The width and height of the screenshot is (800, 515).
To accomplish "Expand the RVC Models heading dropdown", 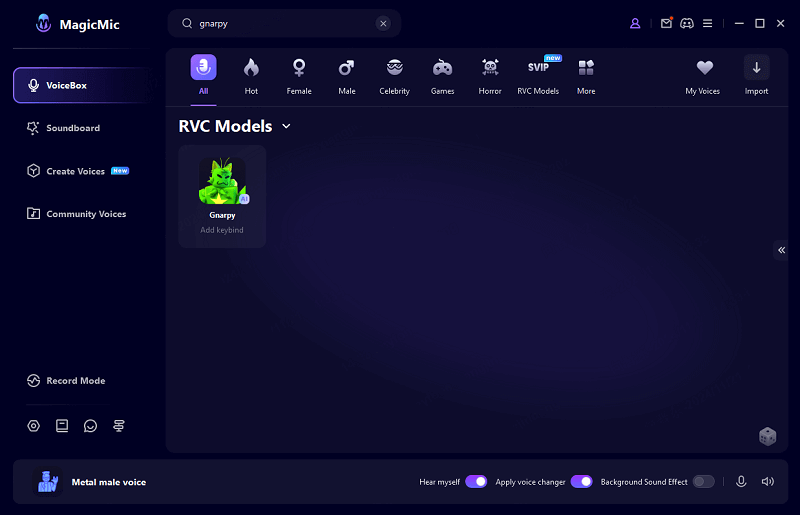I will pyautogui.click(x=286, y=126).
